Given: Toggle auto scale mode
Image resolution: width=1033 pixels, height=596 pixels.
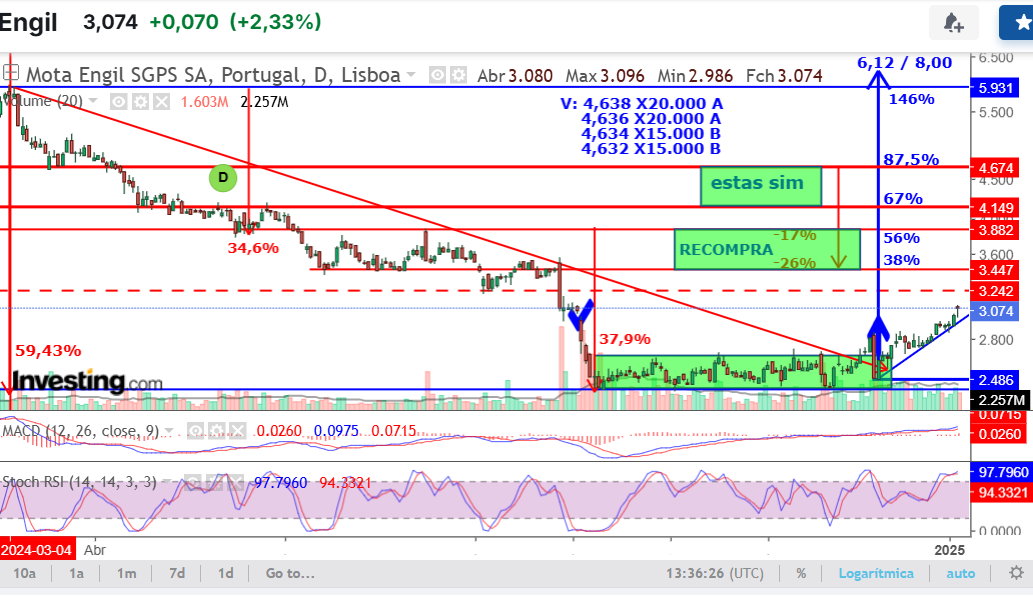Looking at the screenshot, I should click(961, 574).
